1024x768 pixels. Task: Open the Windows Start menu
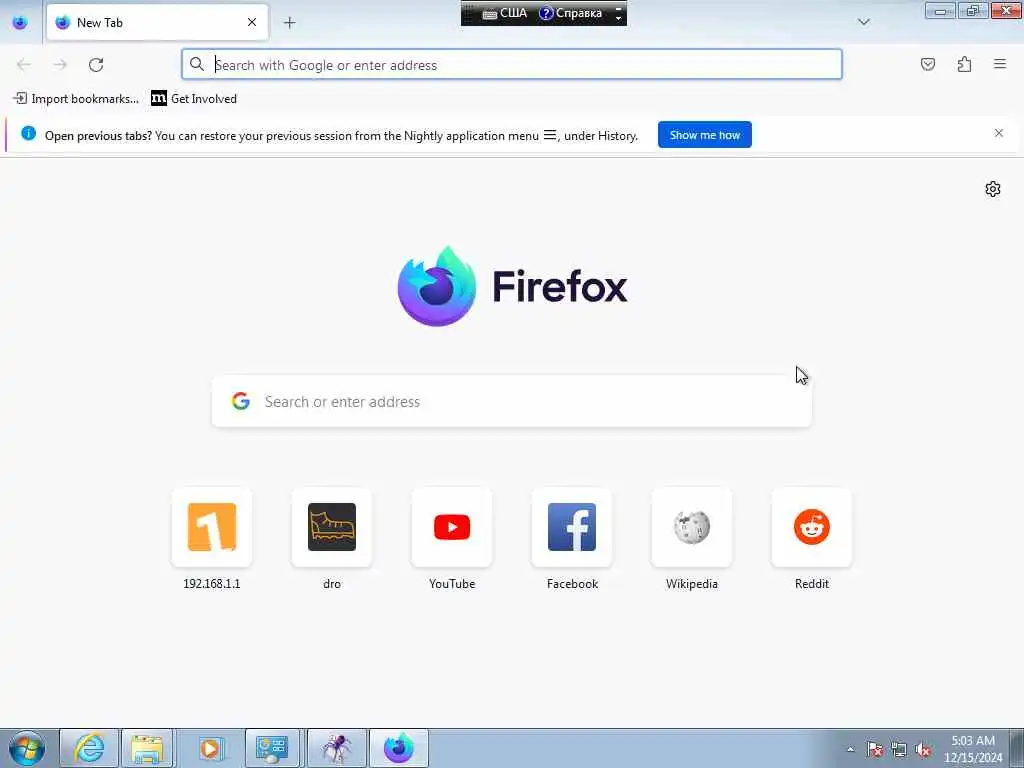(27, 748)
